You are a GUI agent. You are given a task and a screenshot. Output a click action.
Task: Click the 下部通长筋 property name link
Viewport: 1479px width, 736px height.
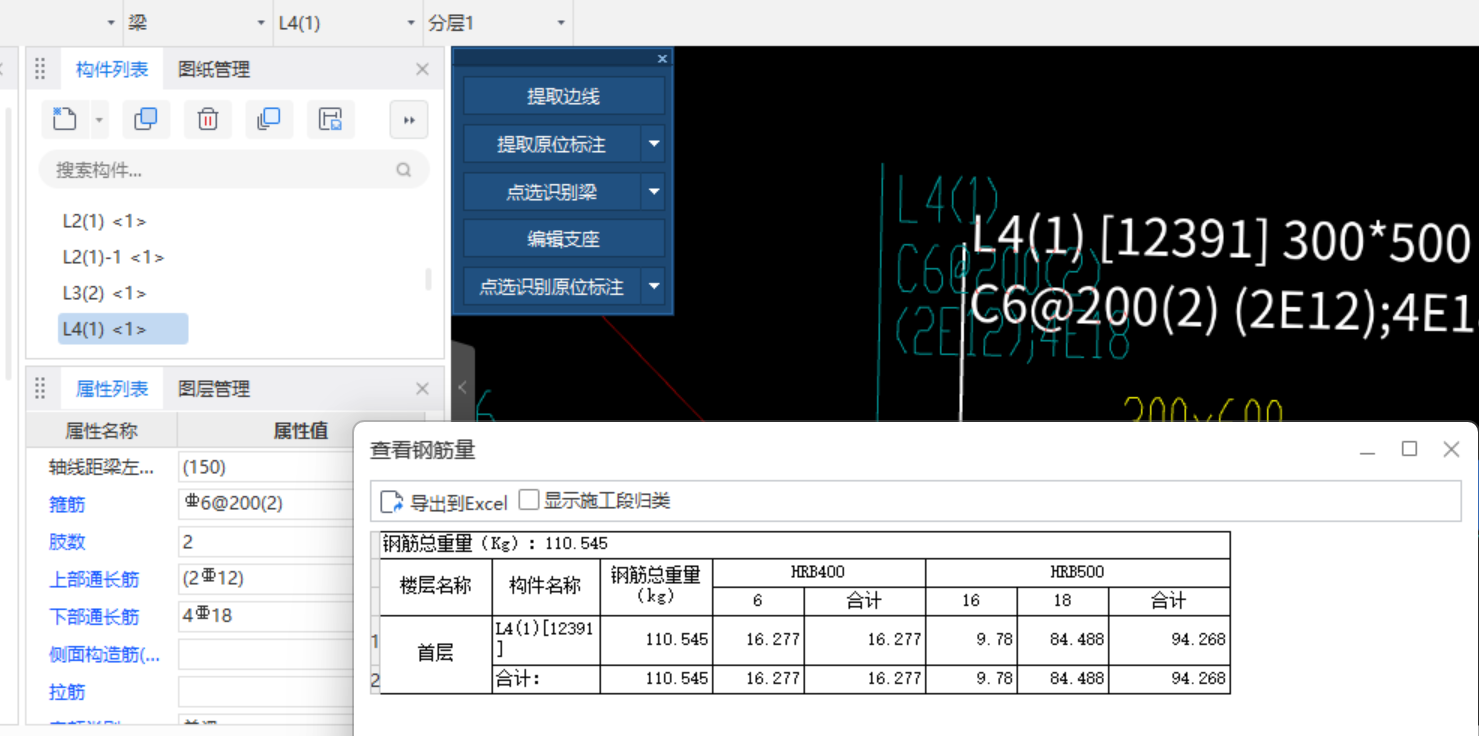click(x=94, y=618)
